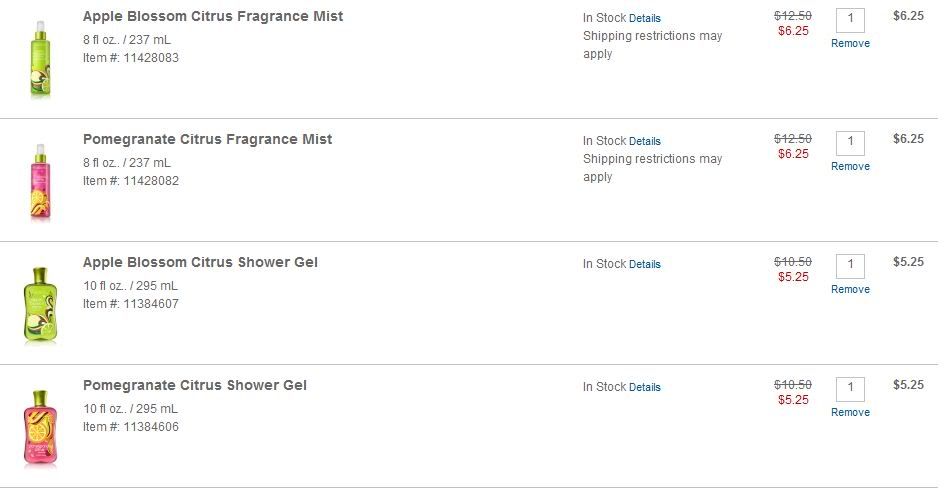This screenshot has width=947, height=490.
Task: View stock Details for Apple Blossom Fragrance Mist
Action: coord(644,18)
